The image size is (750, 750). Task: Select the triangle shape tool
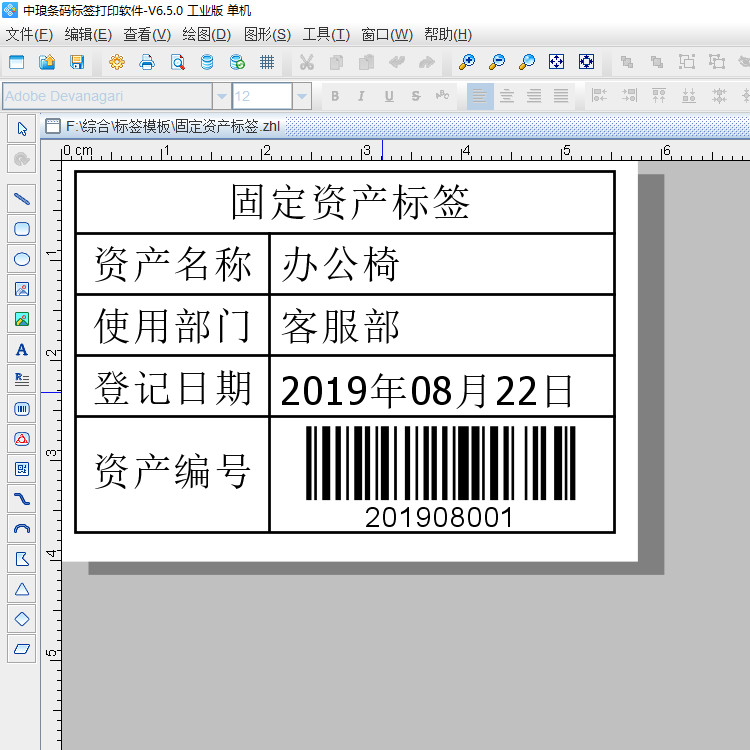click(22, 589)
